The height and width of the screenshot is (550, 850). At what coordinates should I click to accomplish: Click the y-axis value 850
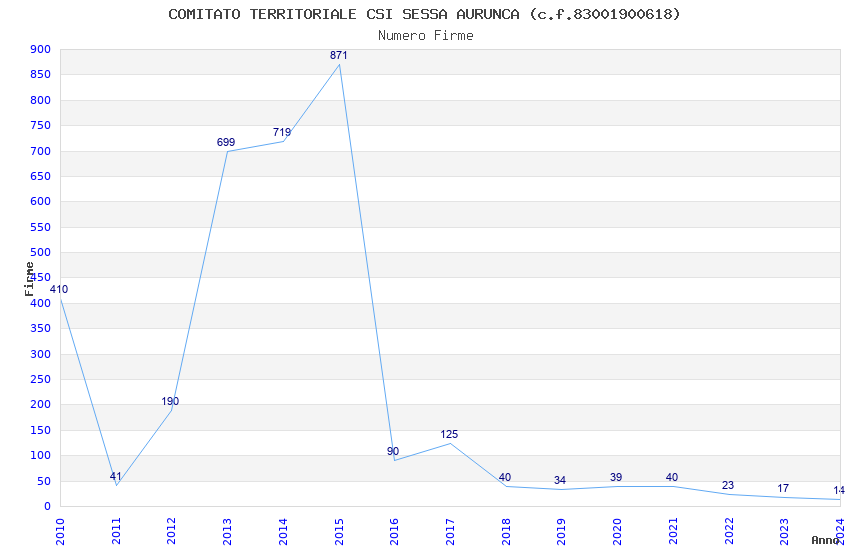(x=41, y=75)
